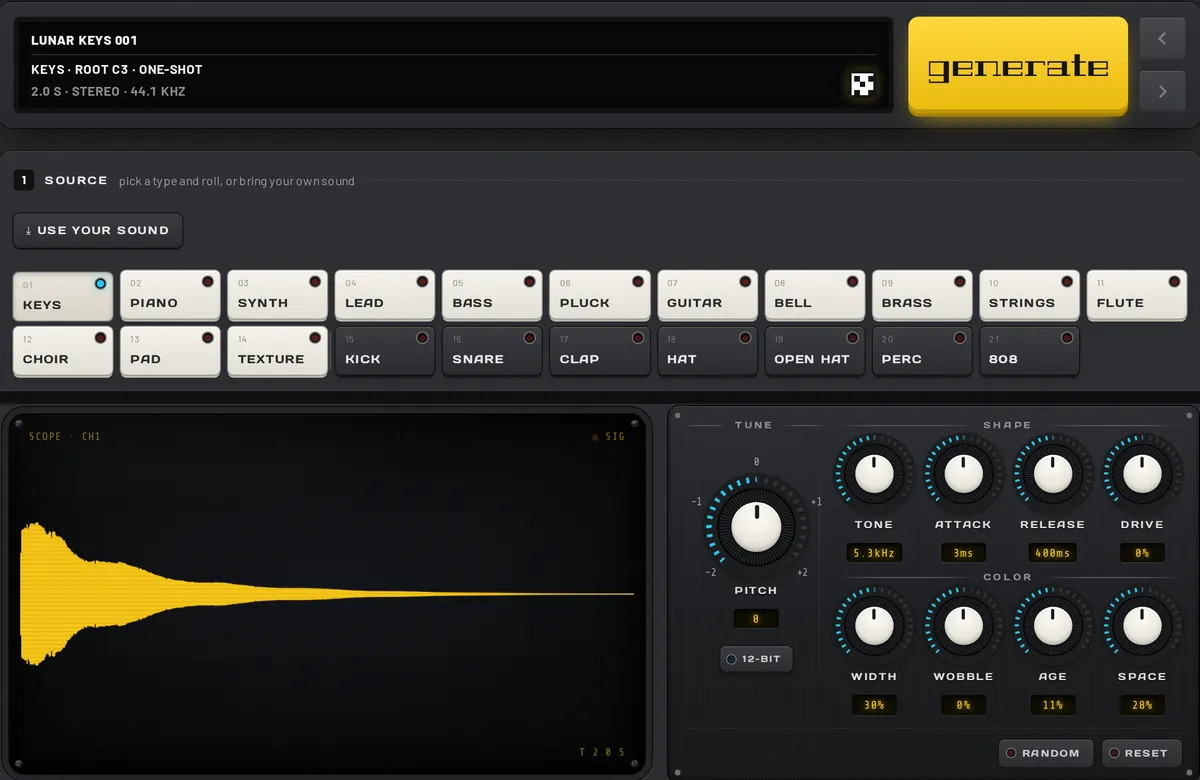This screenshot has width=1200, height=780.
Task: Select the 08 Bell source pad
Action: [x=815, y=295]
